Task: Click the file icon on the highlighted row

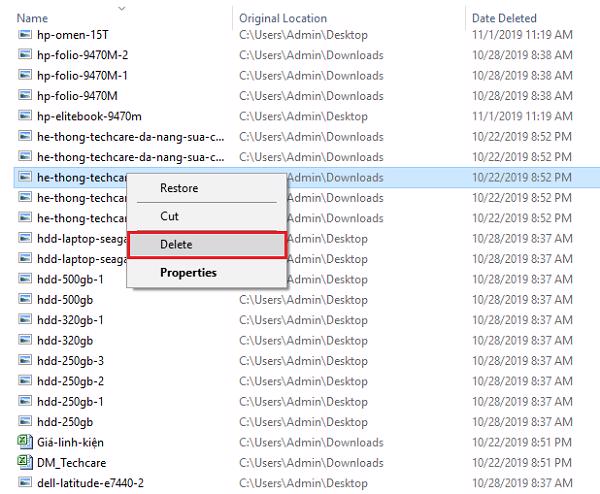Action: (25, 177)
